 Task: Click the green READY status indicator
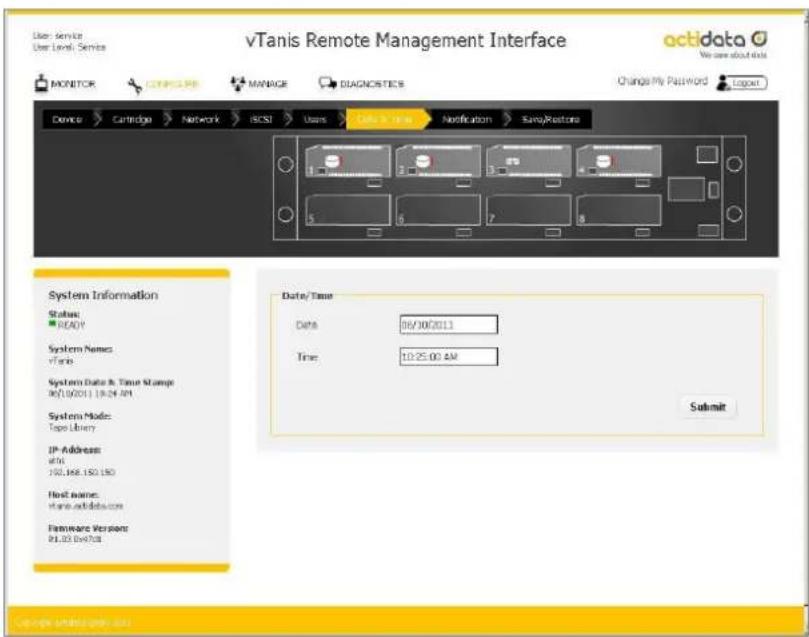pos(52,323)
